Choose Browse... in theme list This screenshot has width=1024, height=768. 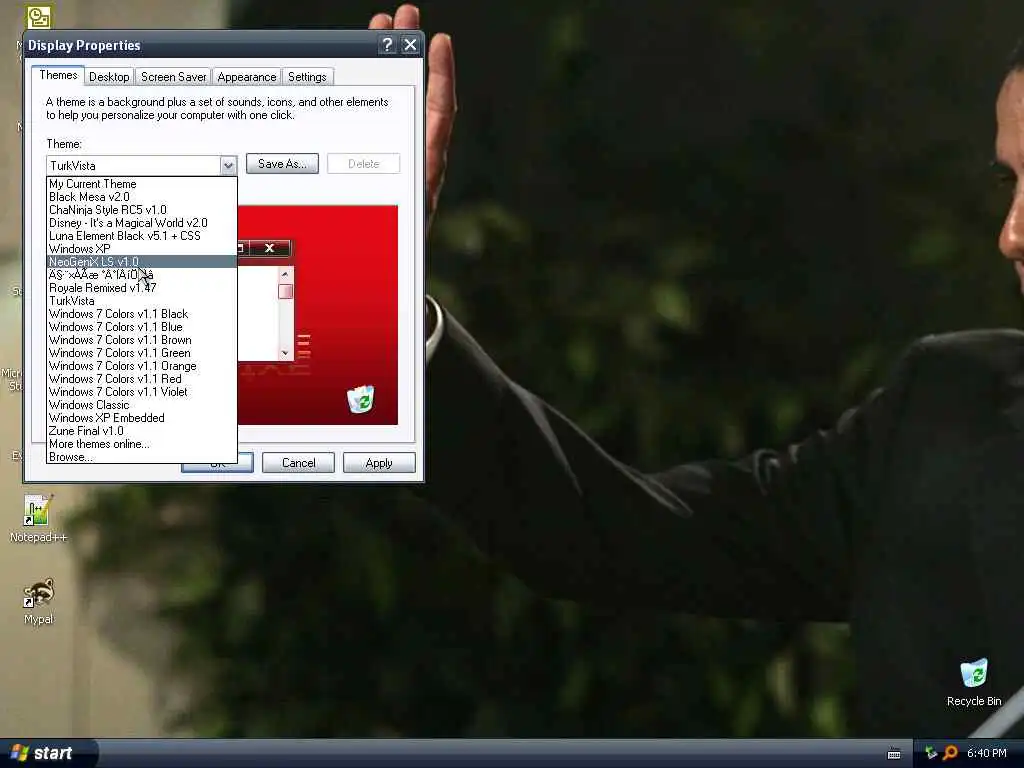142,457
